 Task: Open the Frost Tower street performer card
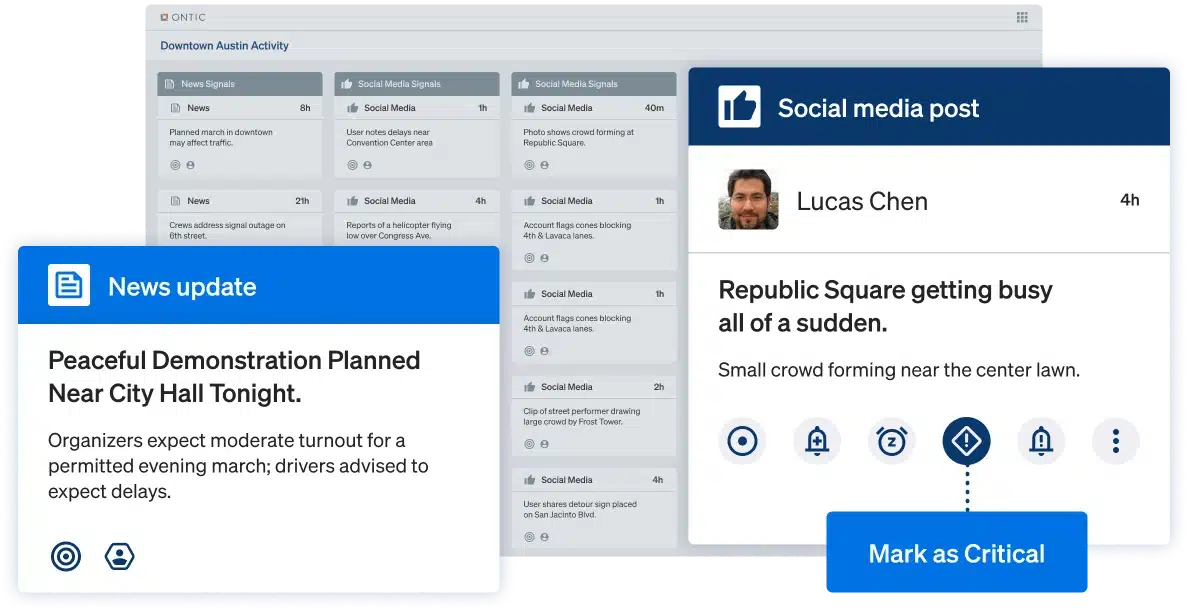[593, 416]
